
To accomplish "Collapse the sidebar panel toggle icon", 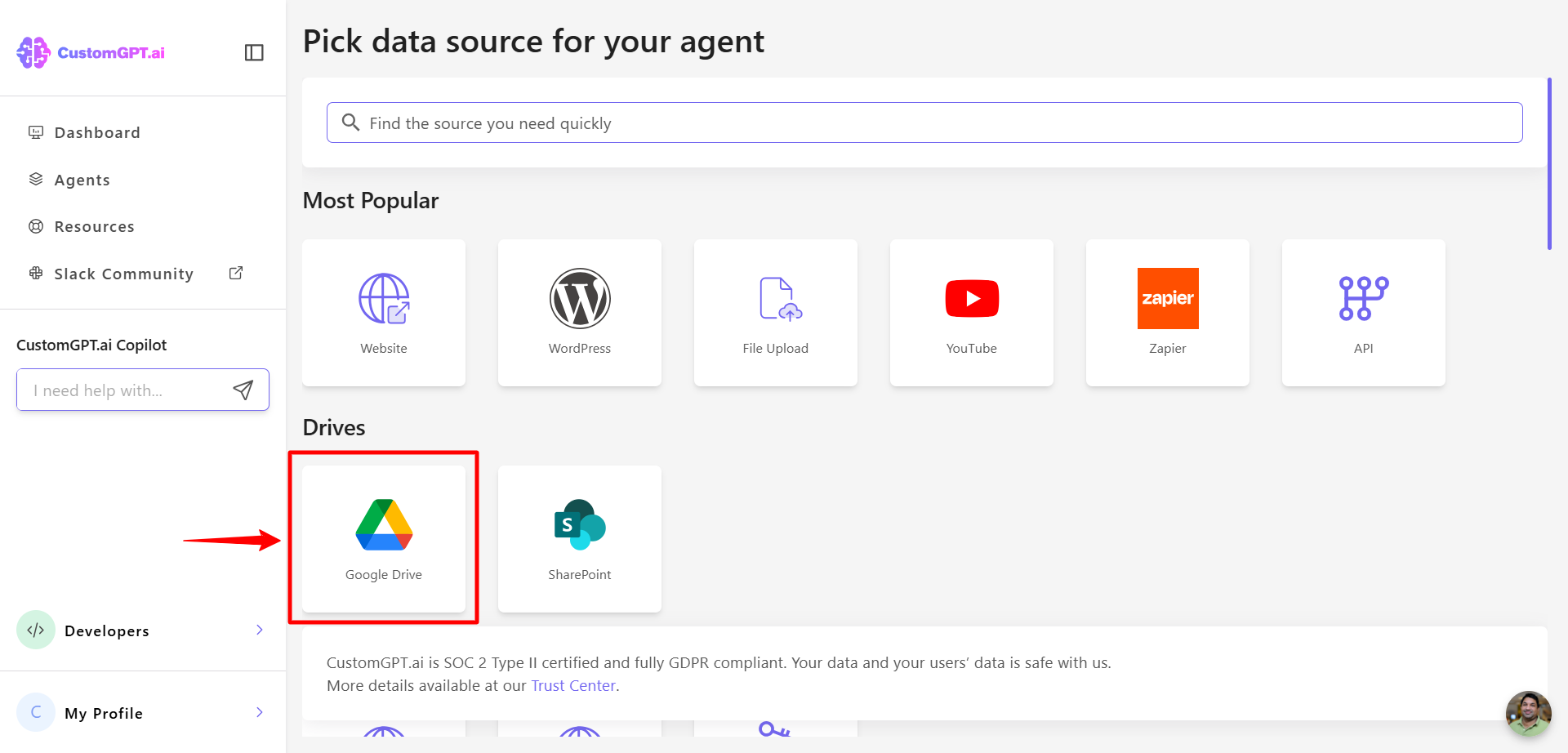I will point(254,52).
